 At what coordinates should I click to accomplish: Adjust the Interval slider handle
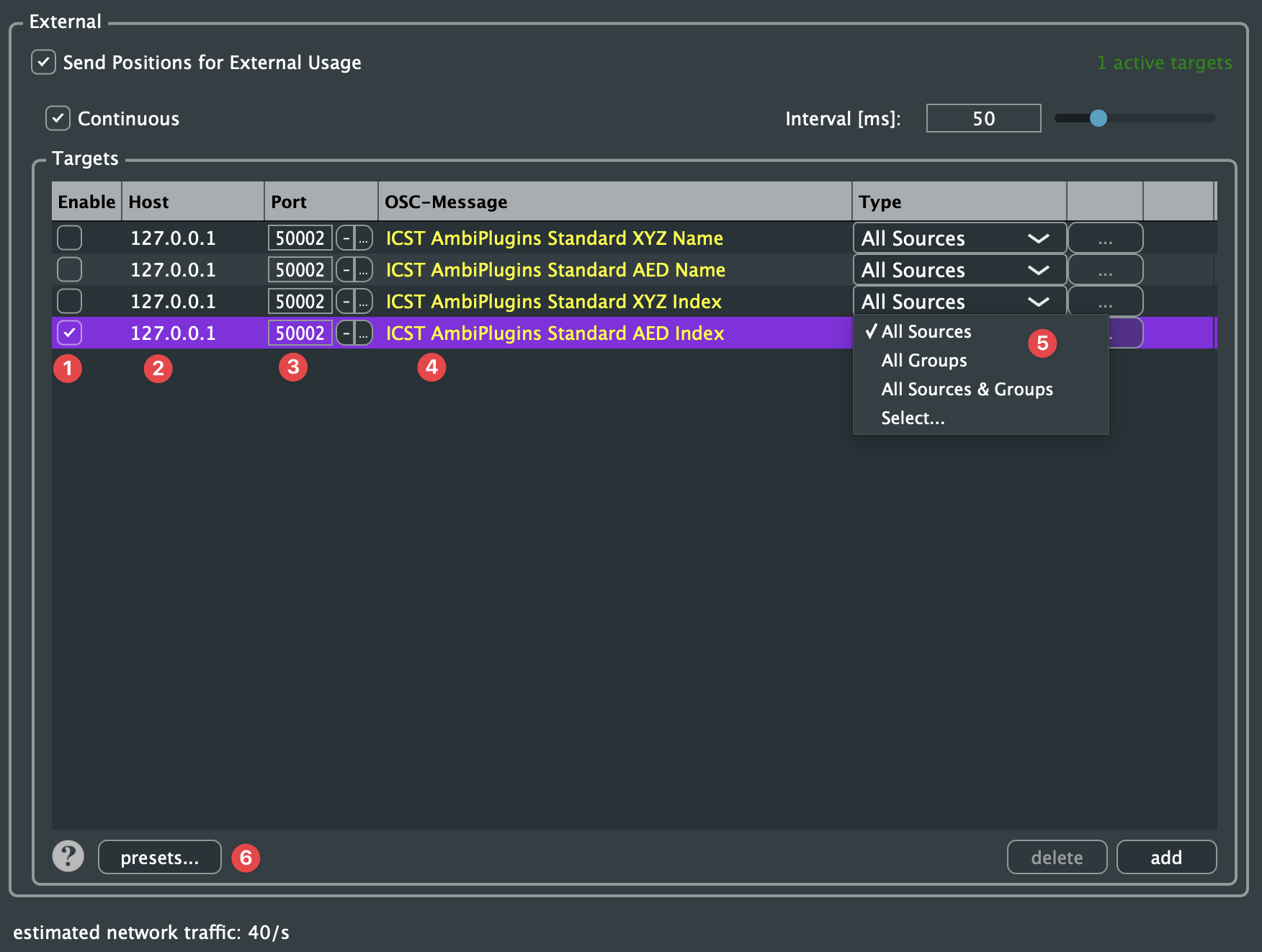tap(1098, 118)
